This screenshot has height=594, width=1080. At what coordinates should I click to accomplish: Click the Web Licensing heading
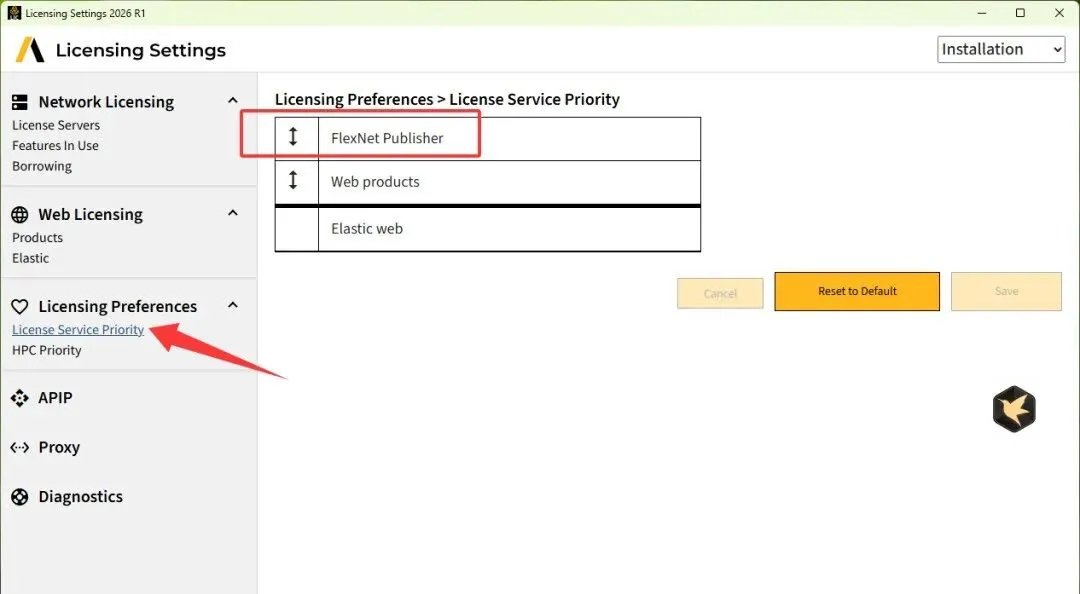pyautogui.click(x=90, y=215)
